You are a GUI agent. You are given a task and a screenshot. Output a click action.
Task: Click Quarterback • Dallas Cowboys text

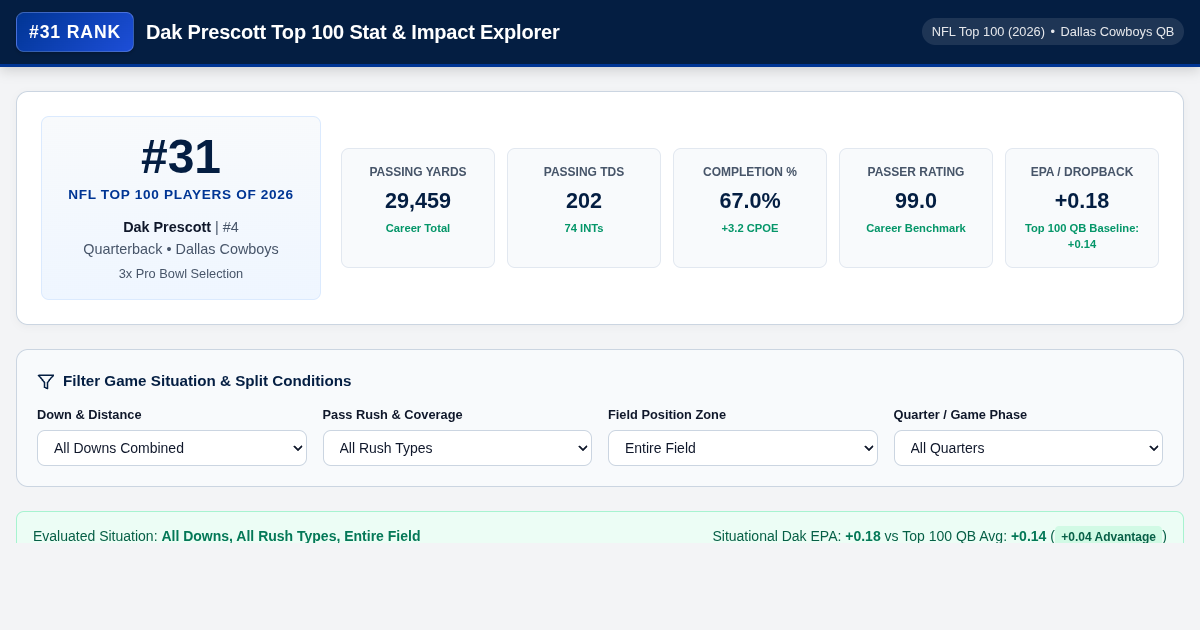(x=181, y=249)
